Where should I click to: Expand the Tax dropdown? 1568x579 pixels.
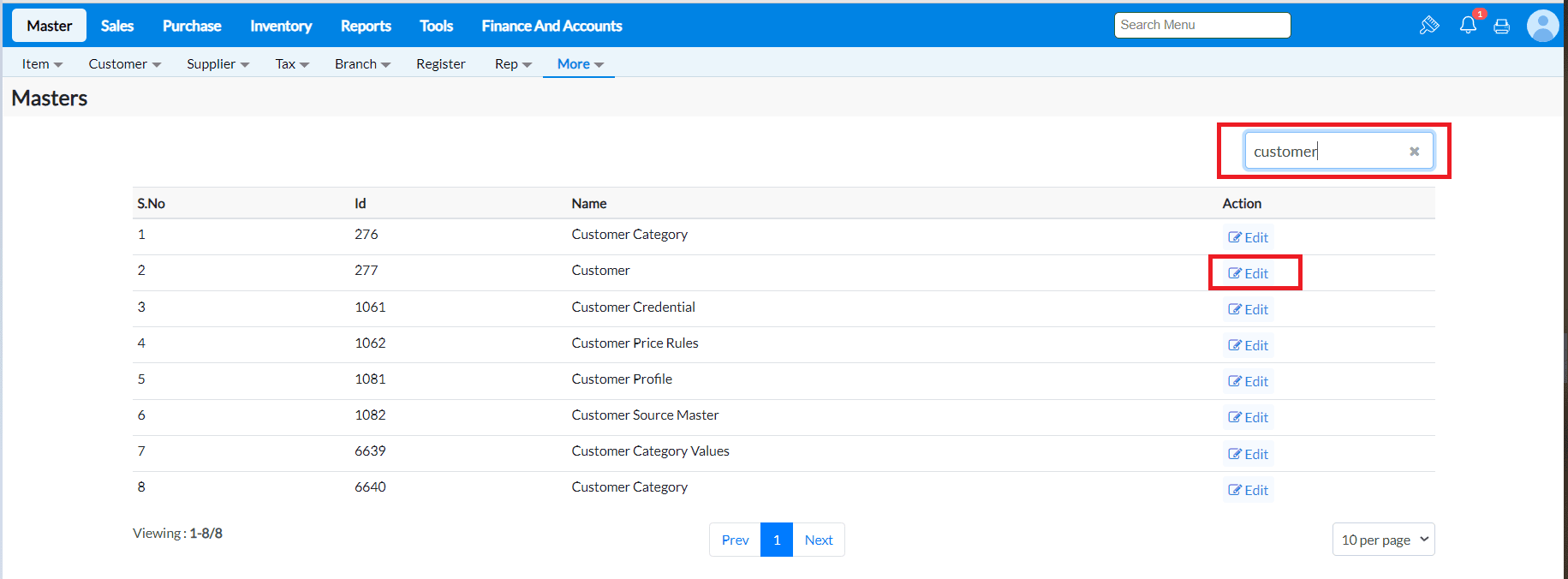[292, 64]
